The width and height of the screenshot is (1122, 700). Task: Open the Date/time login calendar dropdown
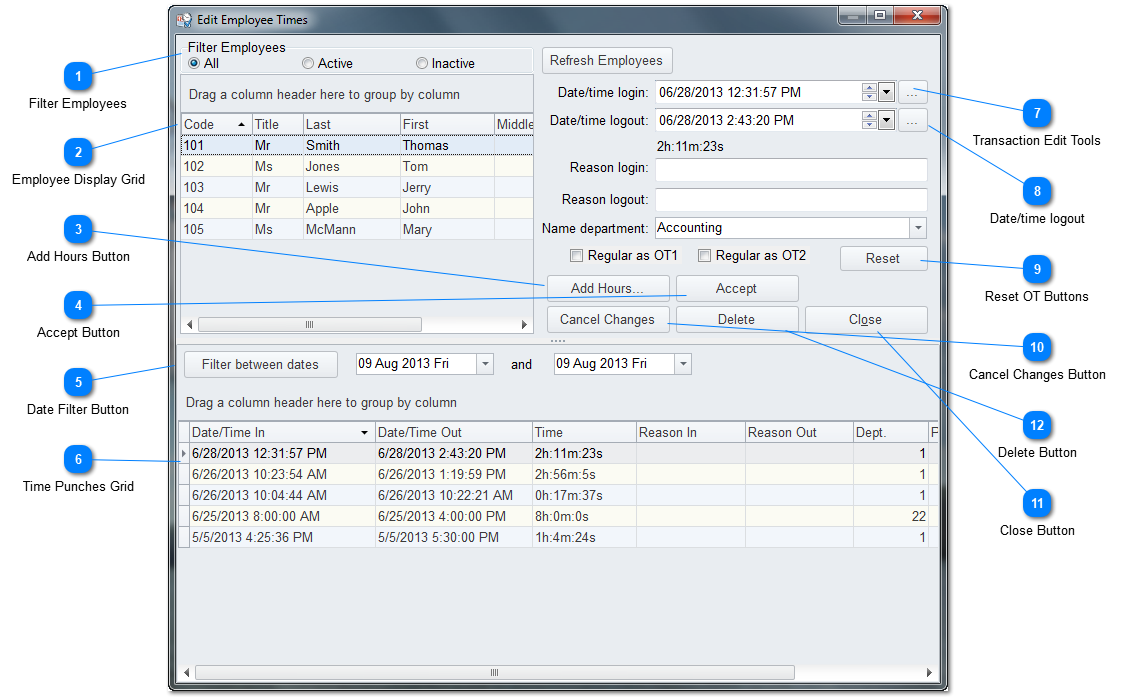pyautogui.click(x=886, y=93)
